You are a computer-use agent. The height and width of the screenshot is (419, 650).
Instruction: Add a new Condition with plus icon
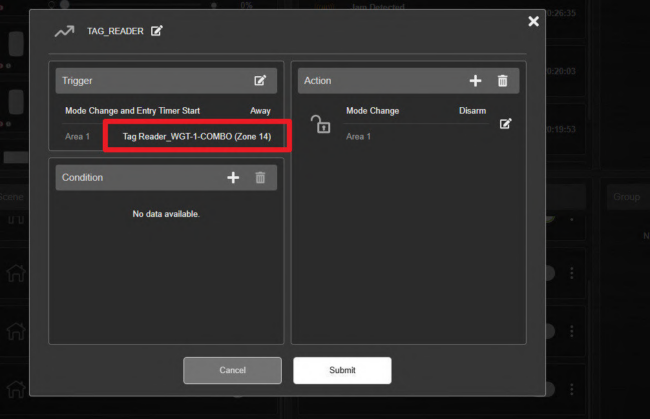(x=233, y=177)
